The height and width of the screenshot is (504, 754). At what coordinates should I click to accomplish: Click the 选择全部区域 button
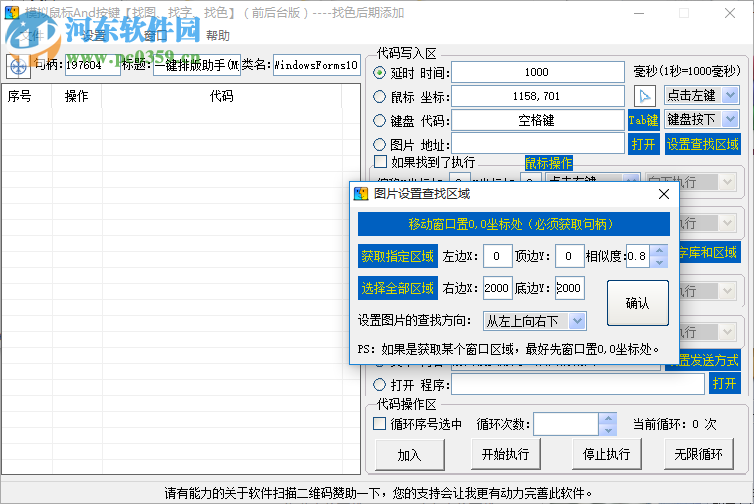tap(398, 288)
